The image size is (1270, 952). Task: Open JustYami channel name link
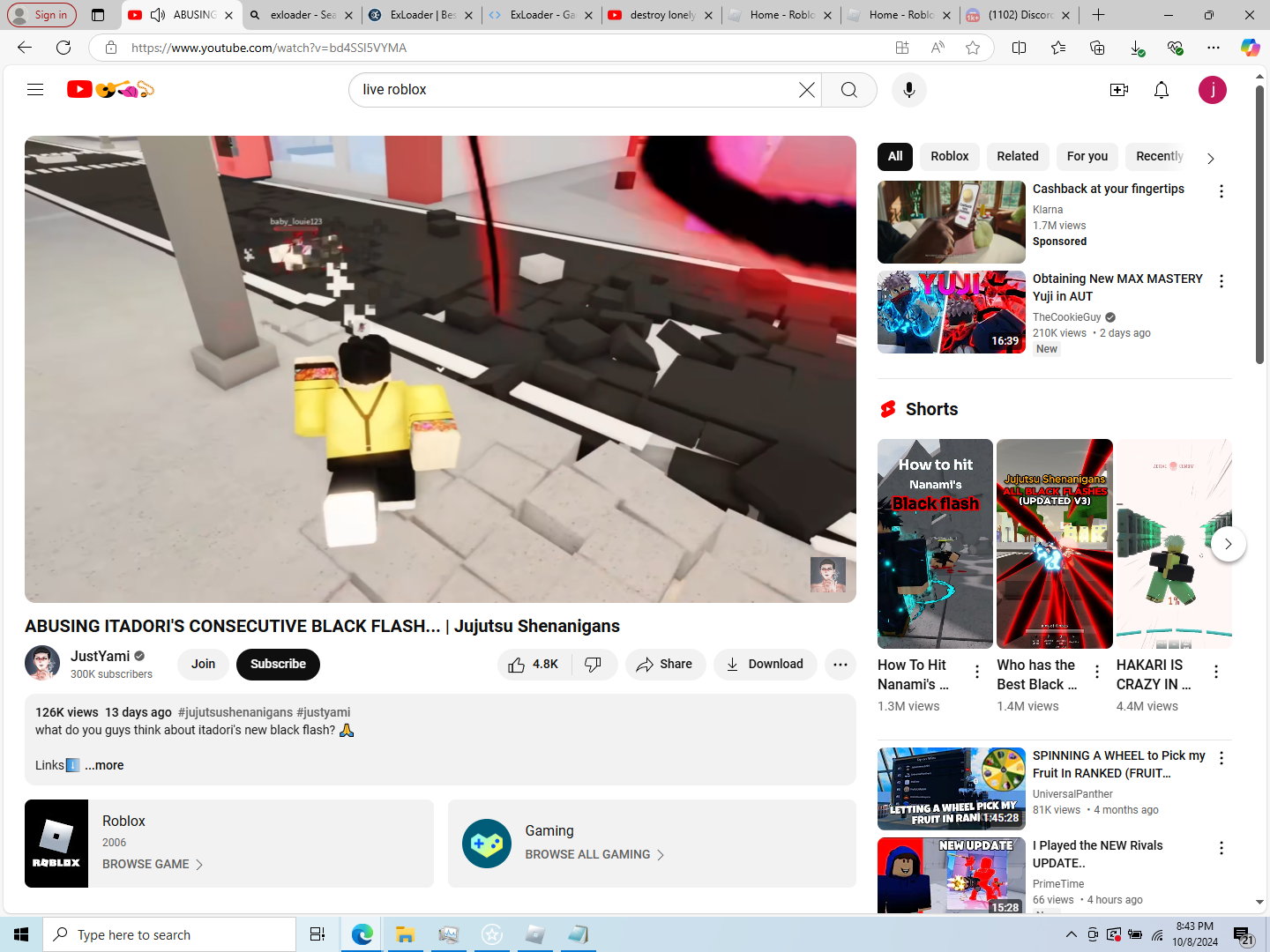(100, 656)
